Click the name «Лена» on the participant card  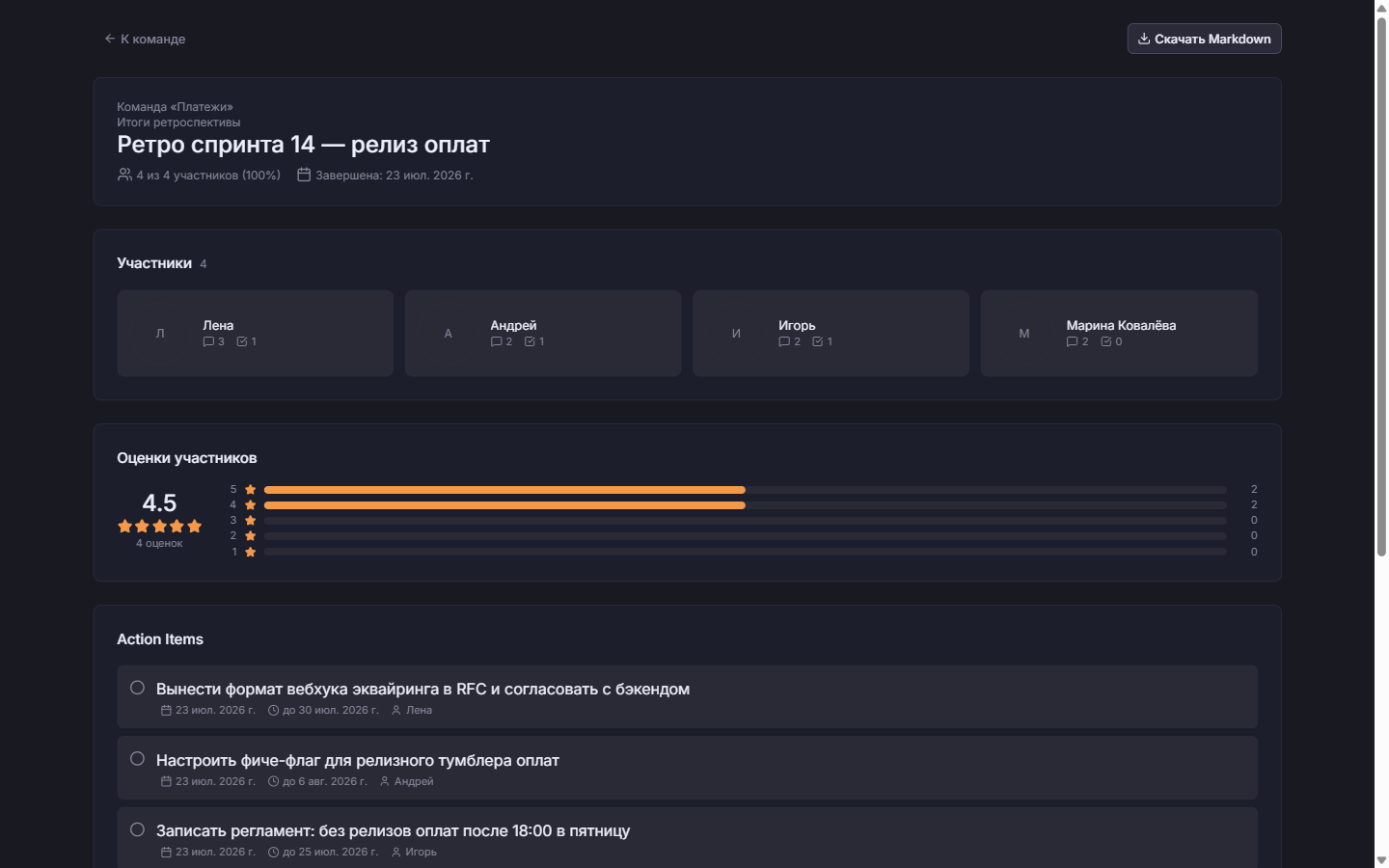(218, 326)
